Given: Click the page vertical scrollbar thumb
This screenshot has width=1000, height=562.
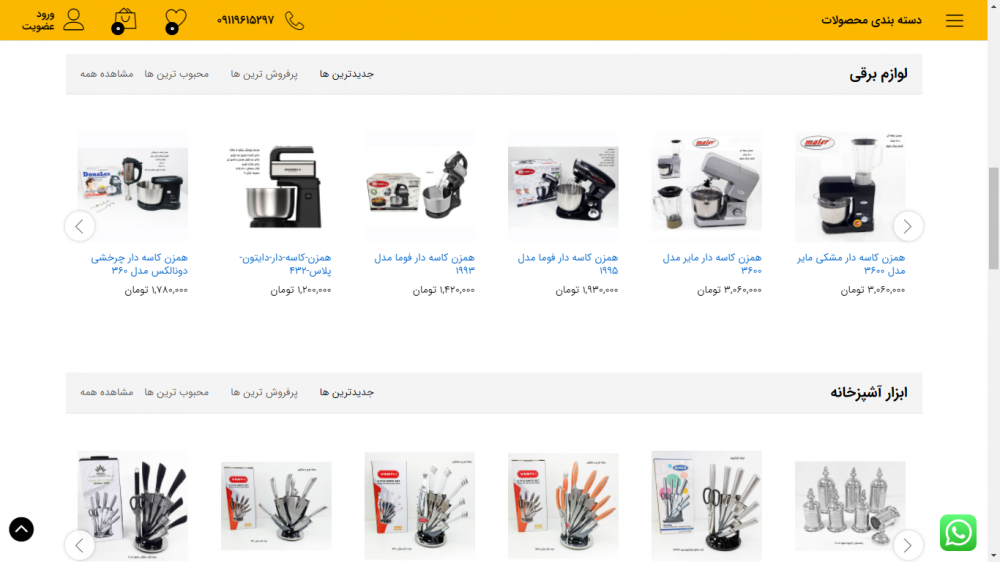Looking at the screenshot, I should point(994,218).
